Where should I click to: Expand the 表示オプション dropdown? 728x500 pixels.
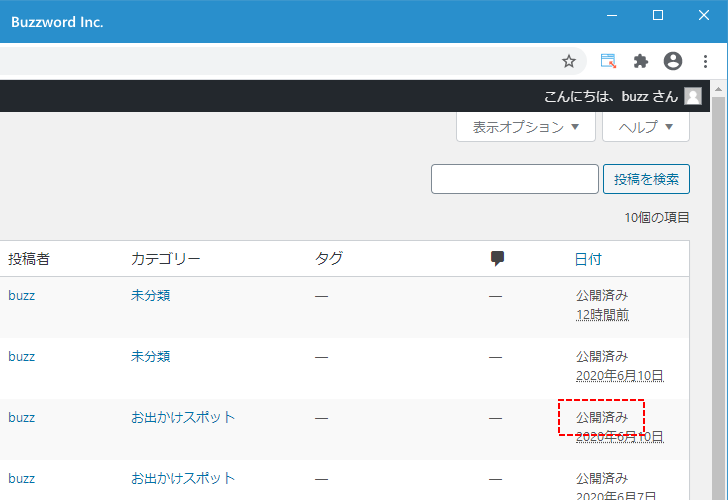[x=526, y=127]
